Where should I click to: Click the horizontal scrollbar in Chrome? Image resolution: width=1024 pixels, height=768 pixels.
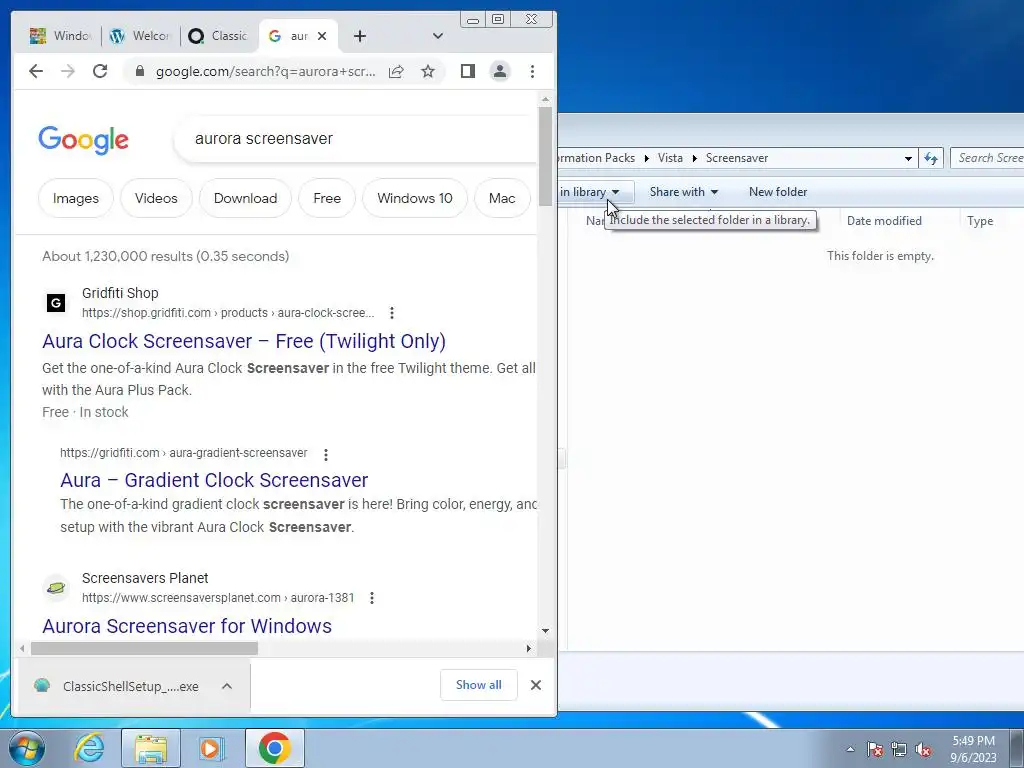coord(144,648)
